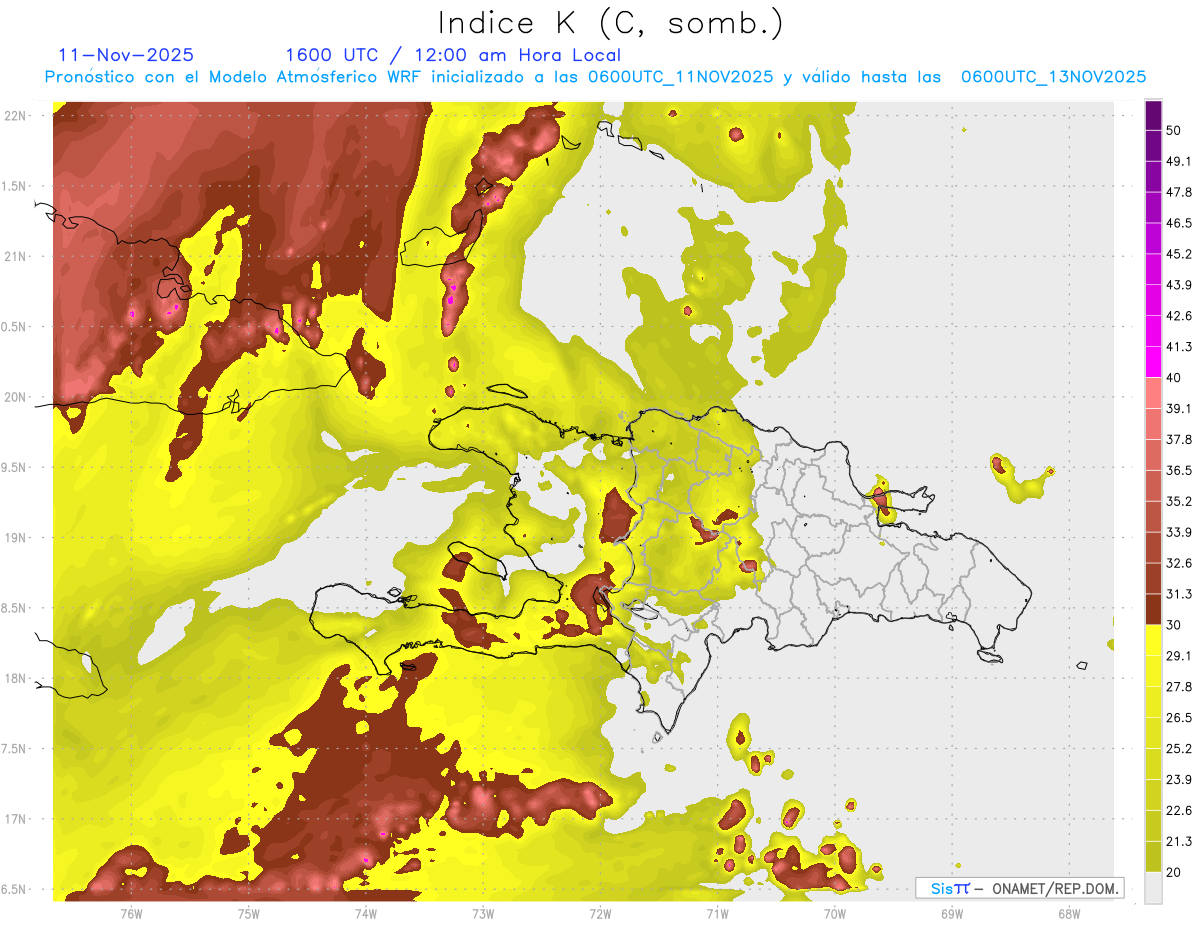Viewport: 1200px width, 927px height.
Task: Click the "40" color scale label
Action: (1174, 378)
